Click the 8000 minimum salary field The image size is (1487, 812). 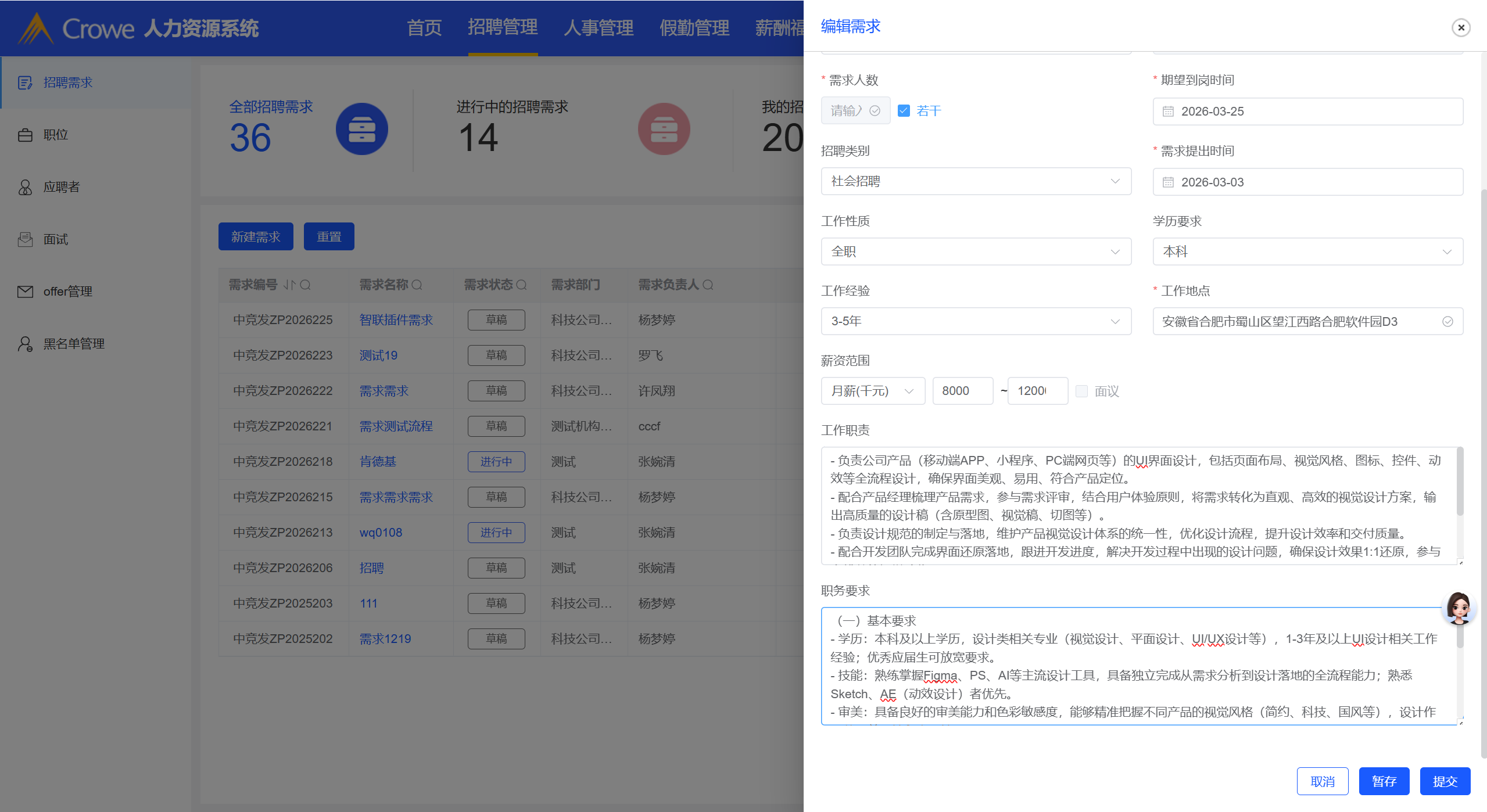(962, 391)
